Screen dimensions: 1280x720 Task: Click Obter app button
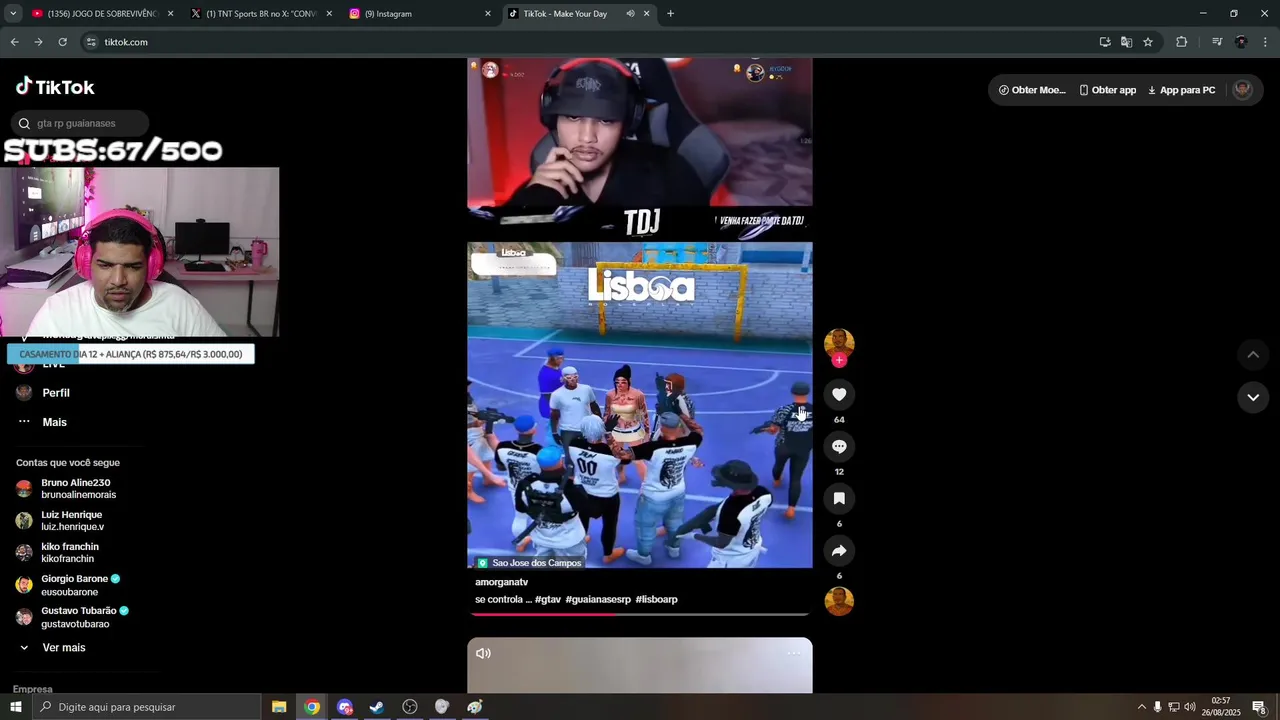point(1108,90)
